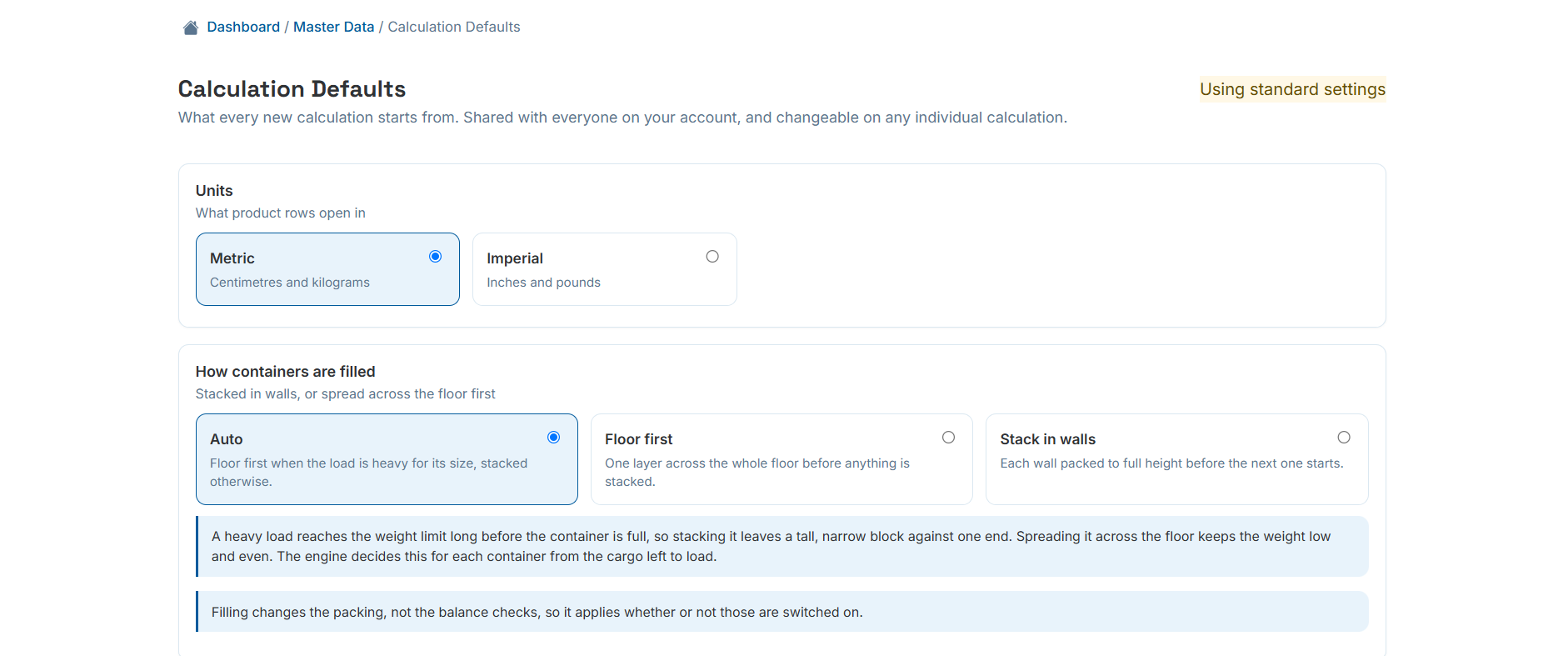Select the Metric units radio button
The height and width of the screenshot is (656, 1568).
[435, 257]
